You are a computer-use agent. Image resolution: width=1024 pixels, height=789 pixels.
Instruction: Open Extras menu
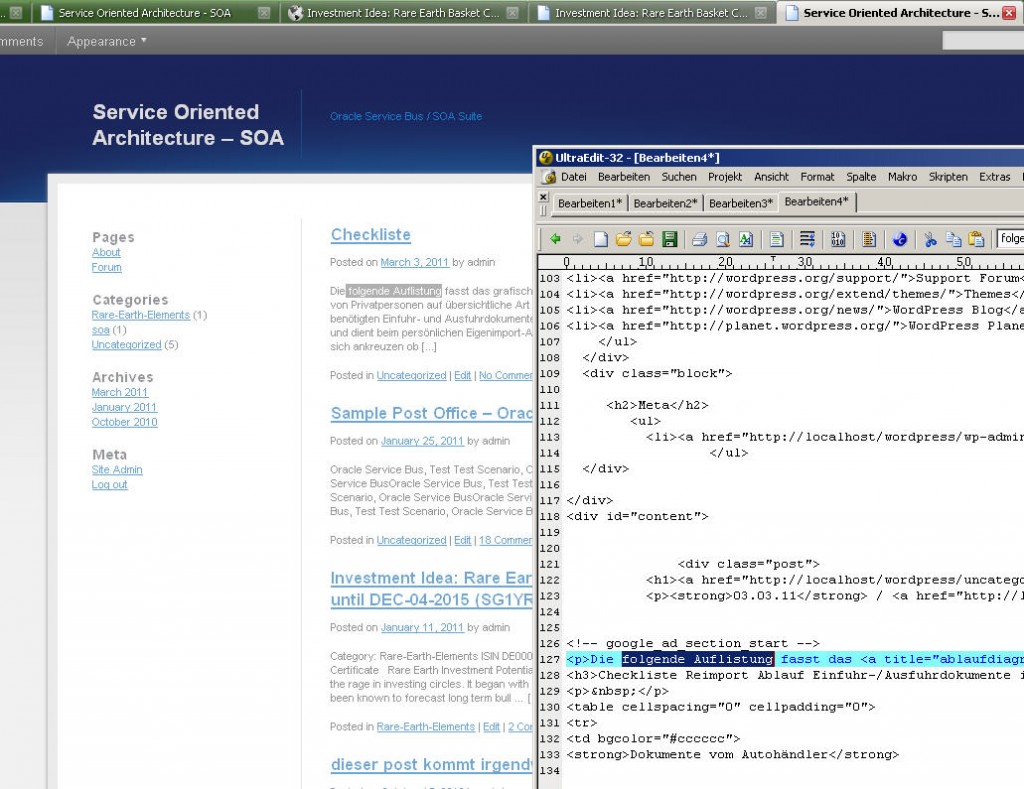click(x=994, y=177)
